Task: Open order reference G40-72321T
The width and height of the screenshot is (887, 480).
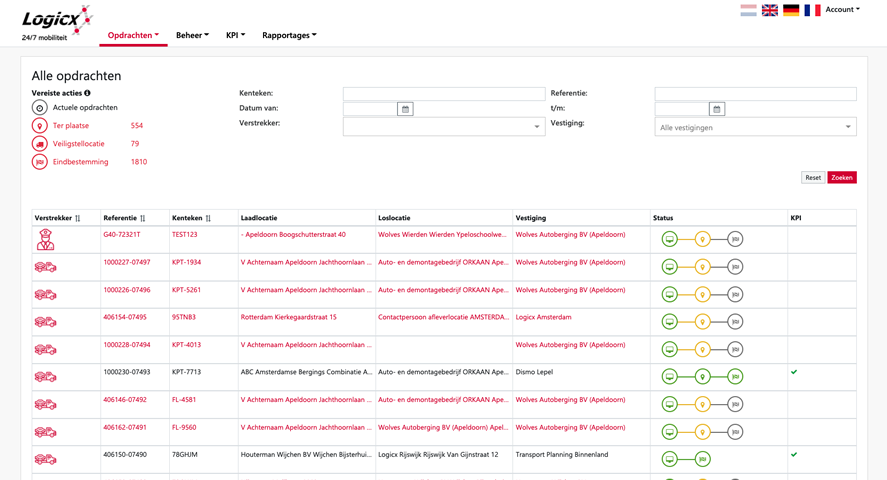Action: click(122, 235)
